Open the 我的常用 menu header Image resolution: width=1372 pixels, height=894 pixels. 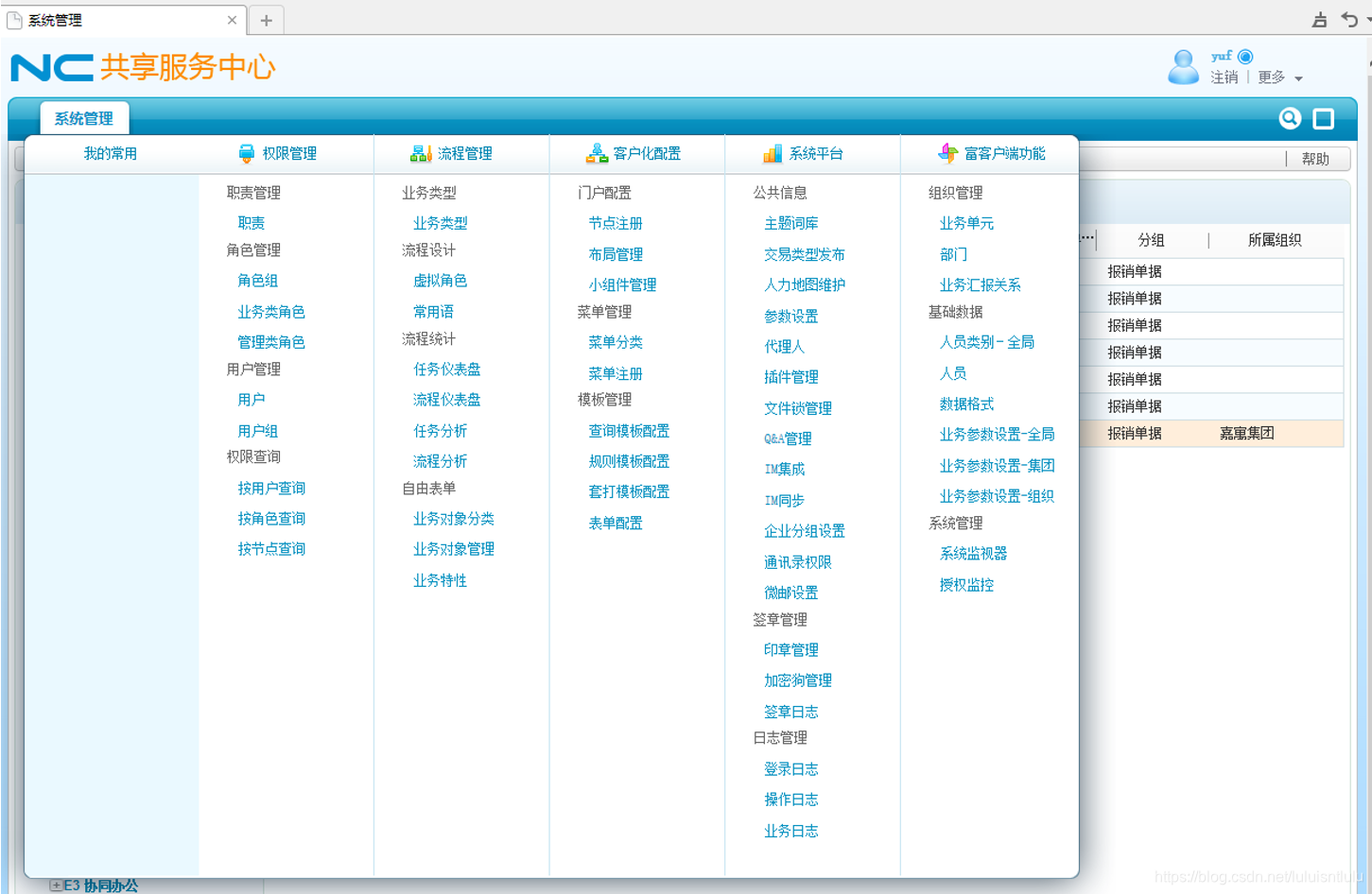[x=111, y=153]
